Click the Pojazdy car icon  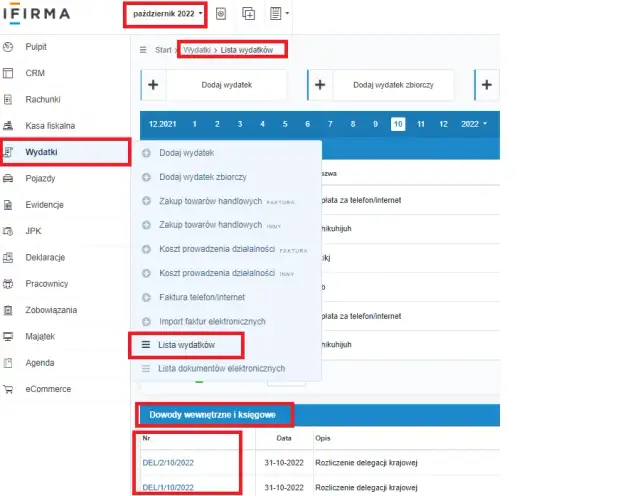(8, 178)
